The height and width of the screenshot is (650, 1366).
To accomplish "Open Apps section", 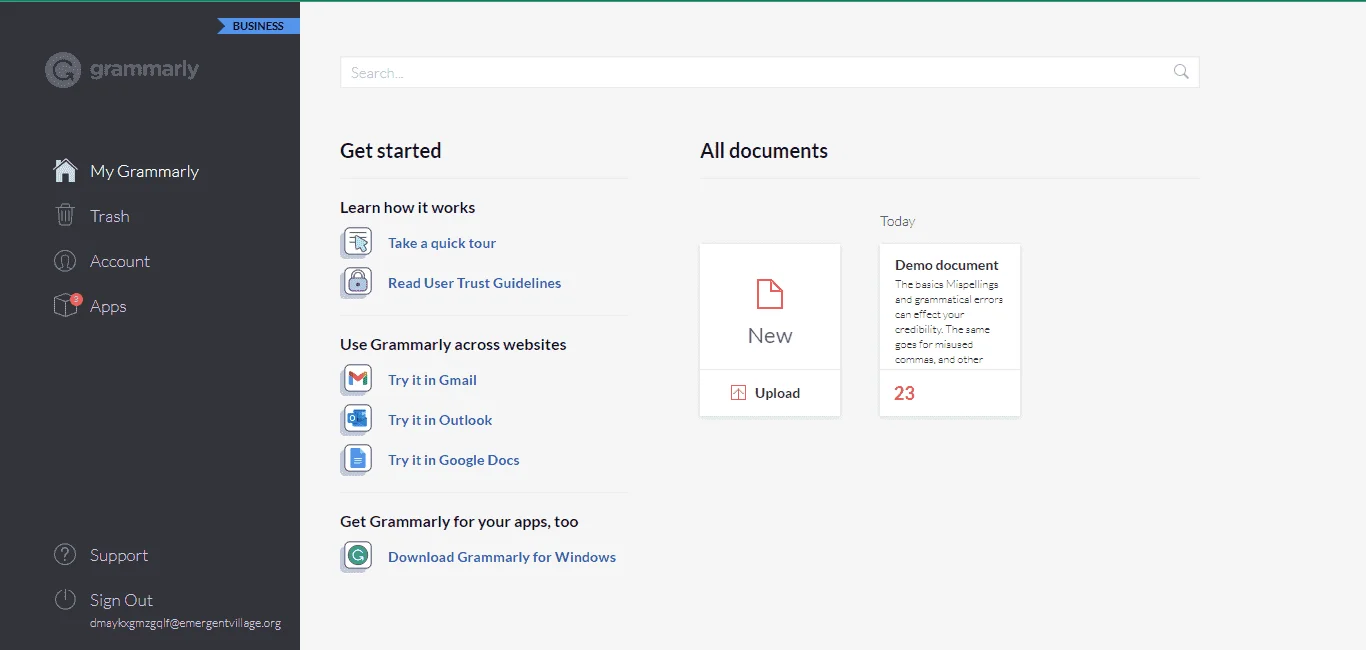I will (x=108, y=306).
